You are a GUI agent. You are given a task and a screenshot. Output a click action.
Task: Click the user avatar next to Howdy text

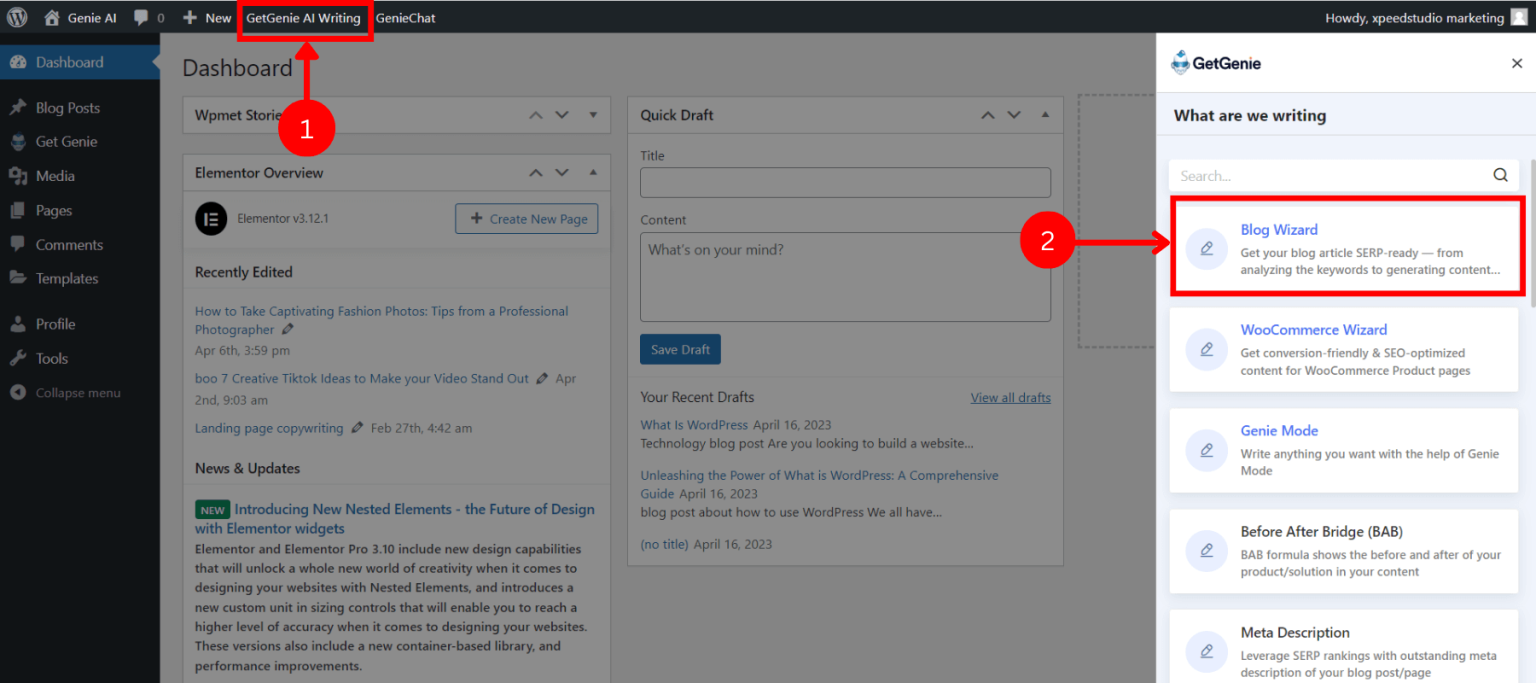[1518, 18]
